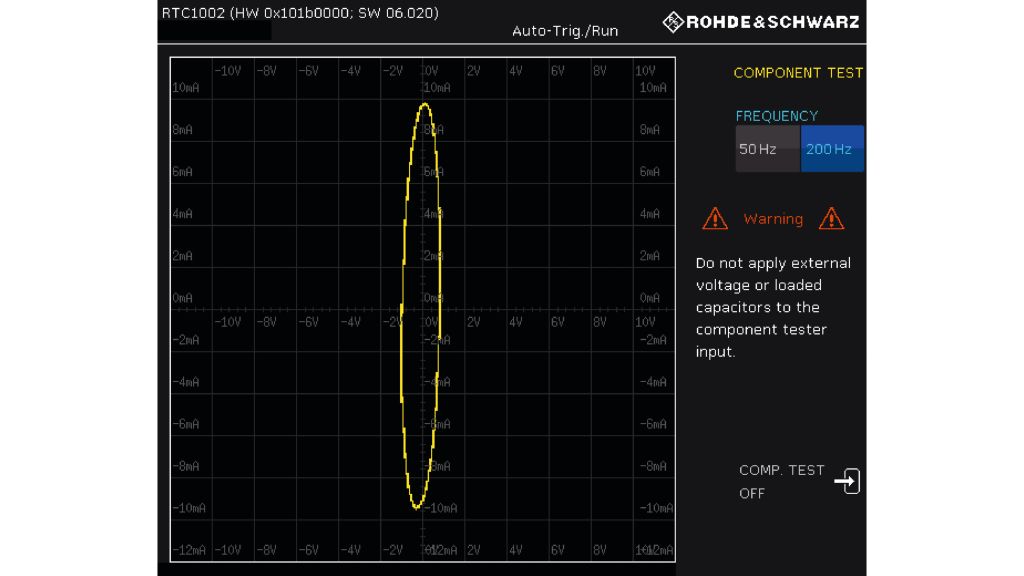Click the RTC1002 hardware info header
The width and height of the screenshot is (1024, 576).
tap(300, 13)
